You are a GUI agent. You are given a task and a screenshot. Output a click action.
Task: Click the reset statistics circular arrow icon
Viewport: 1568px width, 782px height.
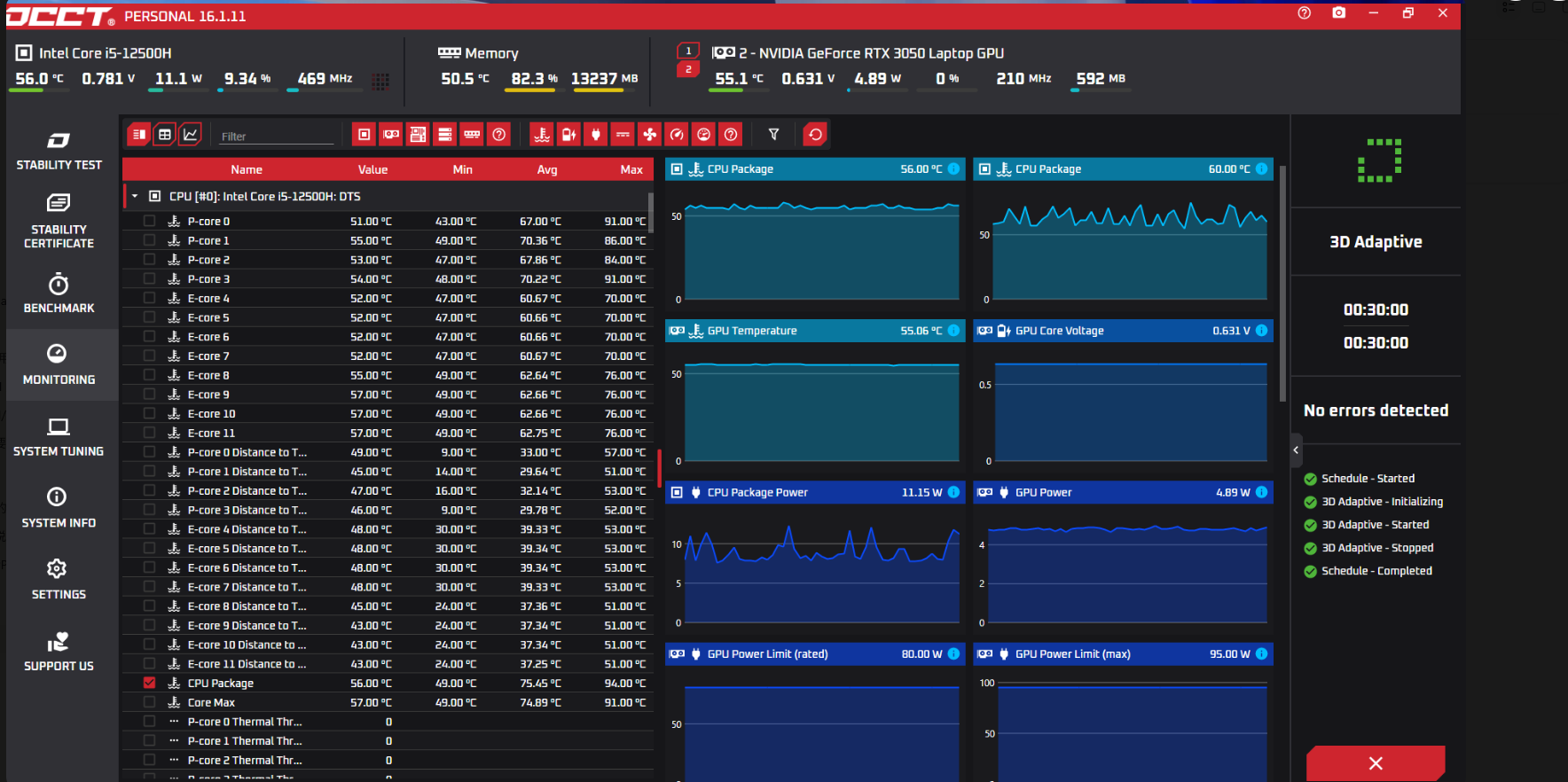[x=815, y=135]
